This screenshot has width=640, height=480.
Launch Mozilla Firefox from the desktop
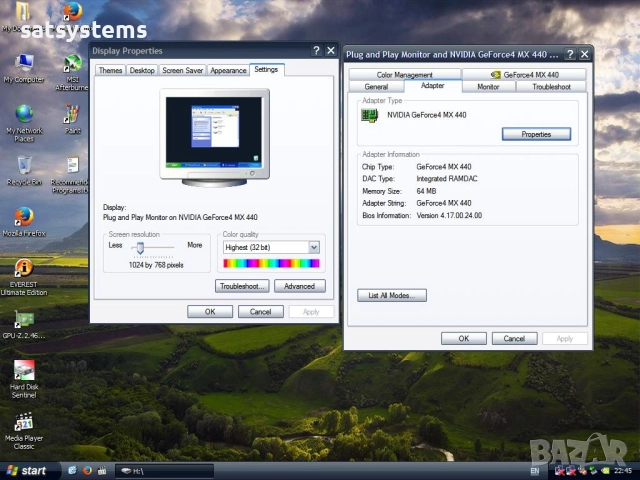[23, 217]
